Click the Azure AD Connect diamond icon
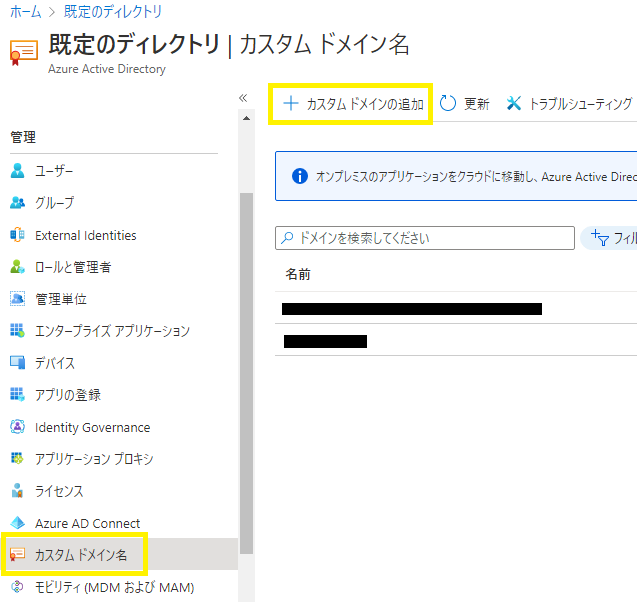Screen dimensions: 637x602 tap(17, 522)
